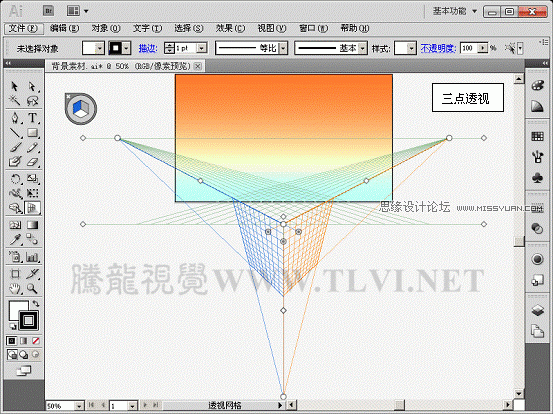This screenshot has height=414, width=553.
Task: Select the Perspective Grid tool
Action: (32, 208)
